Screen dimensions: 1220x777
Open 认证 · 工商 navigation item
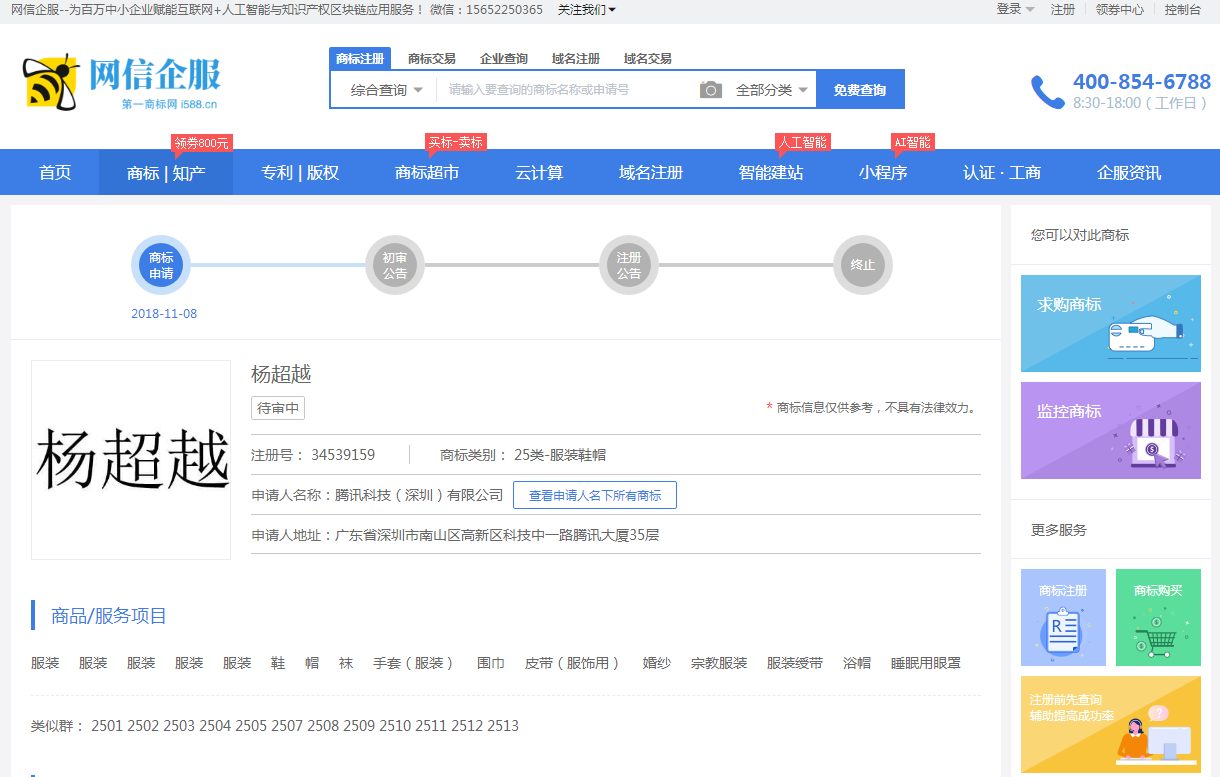tap(1002, 173)
